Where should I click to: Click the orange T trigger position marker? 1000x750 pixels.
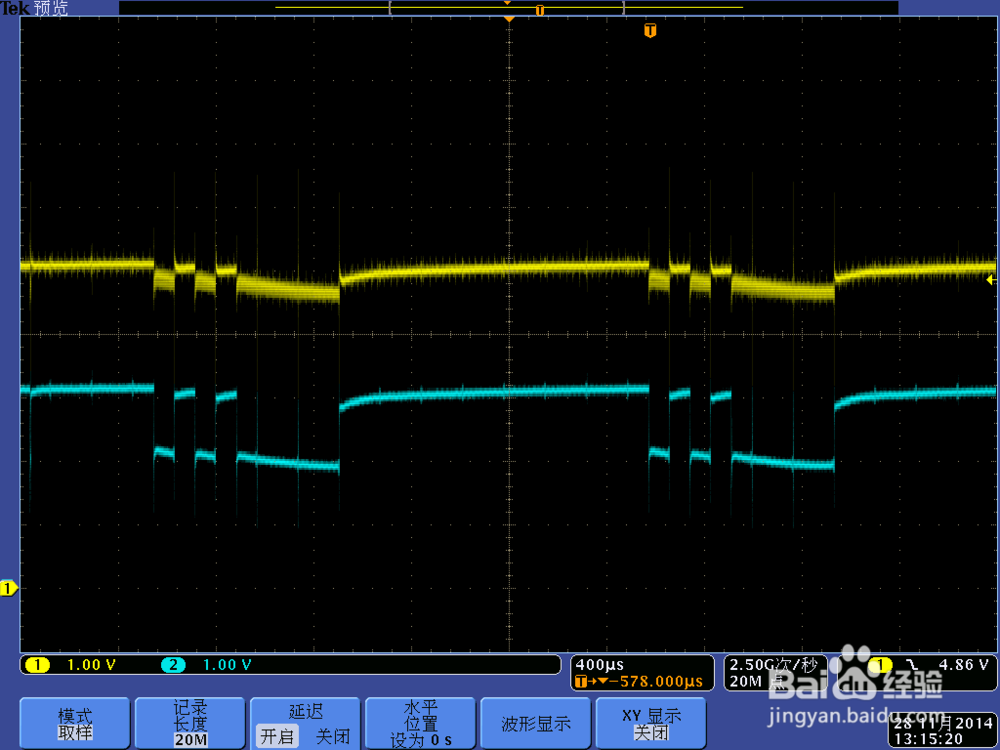pos(650,31)
